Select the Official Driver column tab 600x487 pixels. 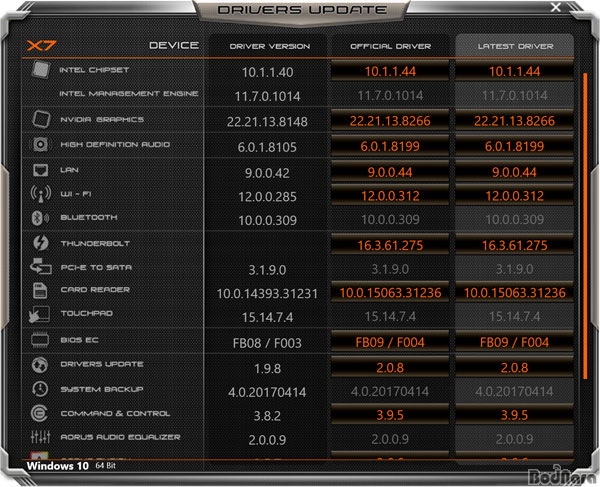tap(390, 46)
